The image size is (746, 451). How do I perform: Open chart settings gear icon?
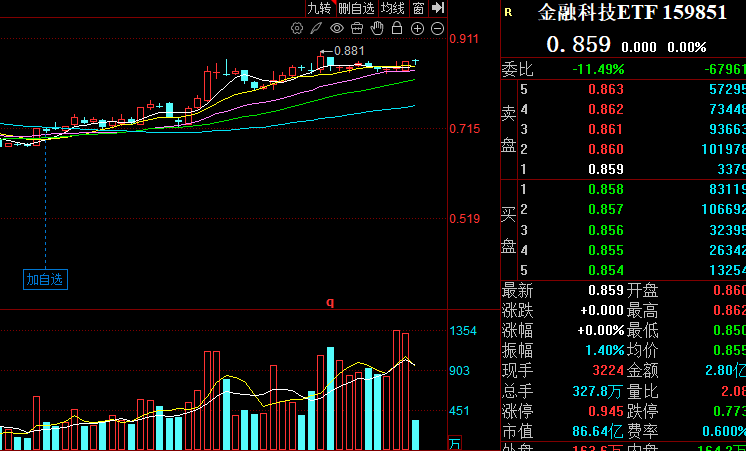pyautogui.click(x=297, y=28)
